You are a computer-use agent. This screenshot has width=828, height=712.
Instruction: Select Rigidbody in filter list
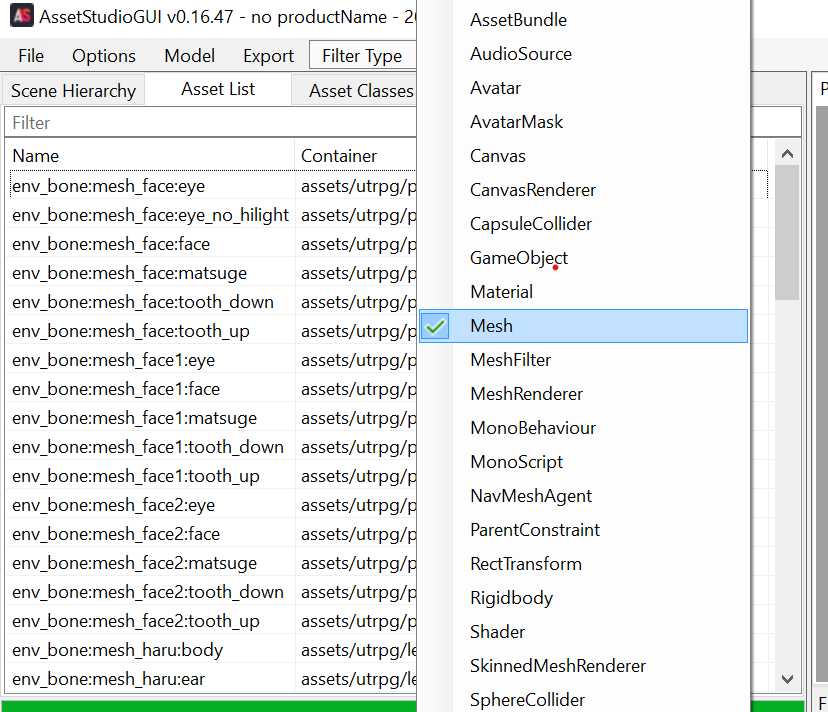click(x=583, y=597)
